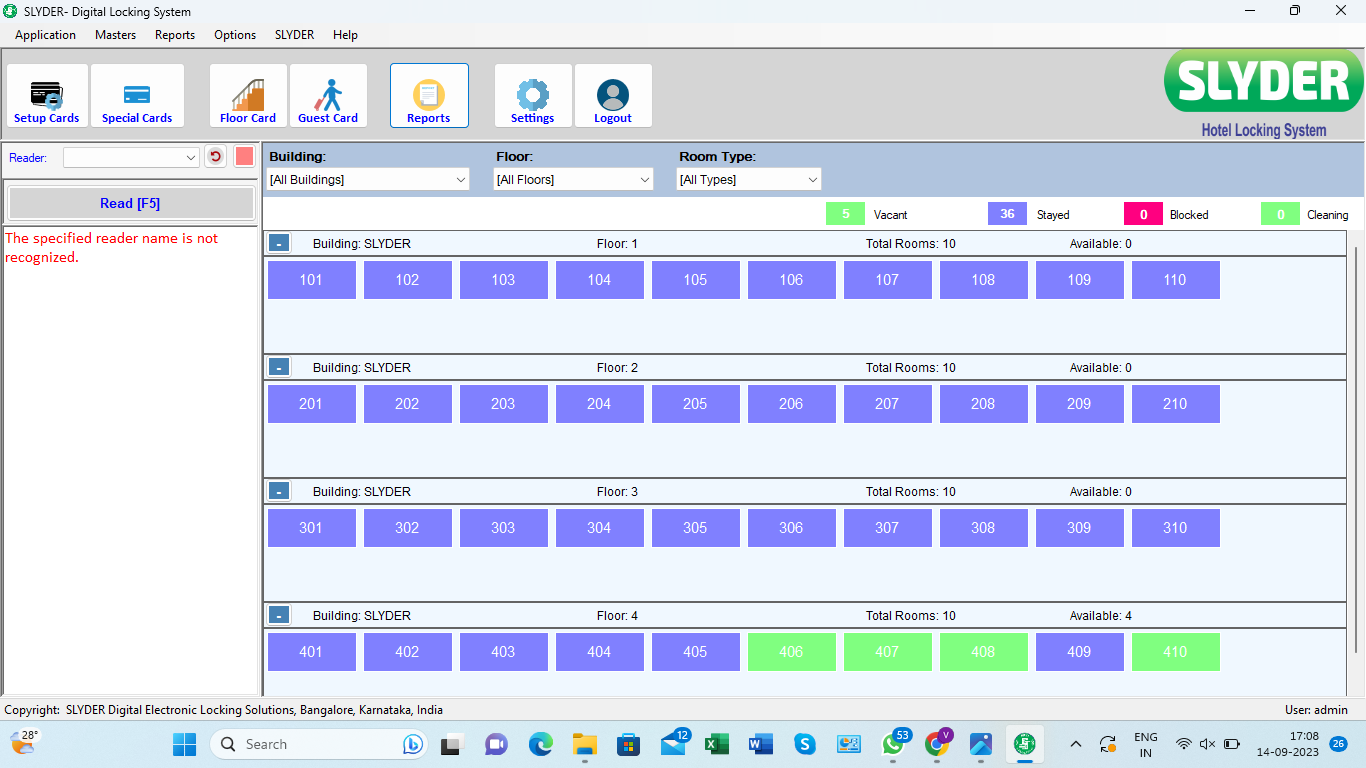Viewport: 1366px width, 768px height.
Task: Select room 409
Action: coord(1079,652)
